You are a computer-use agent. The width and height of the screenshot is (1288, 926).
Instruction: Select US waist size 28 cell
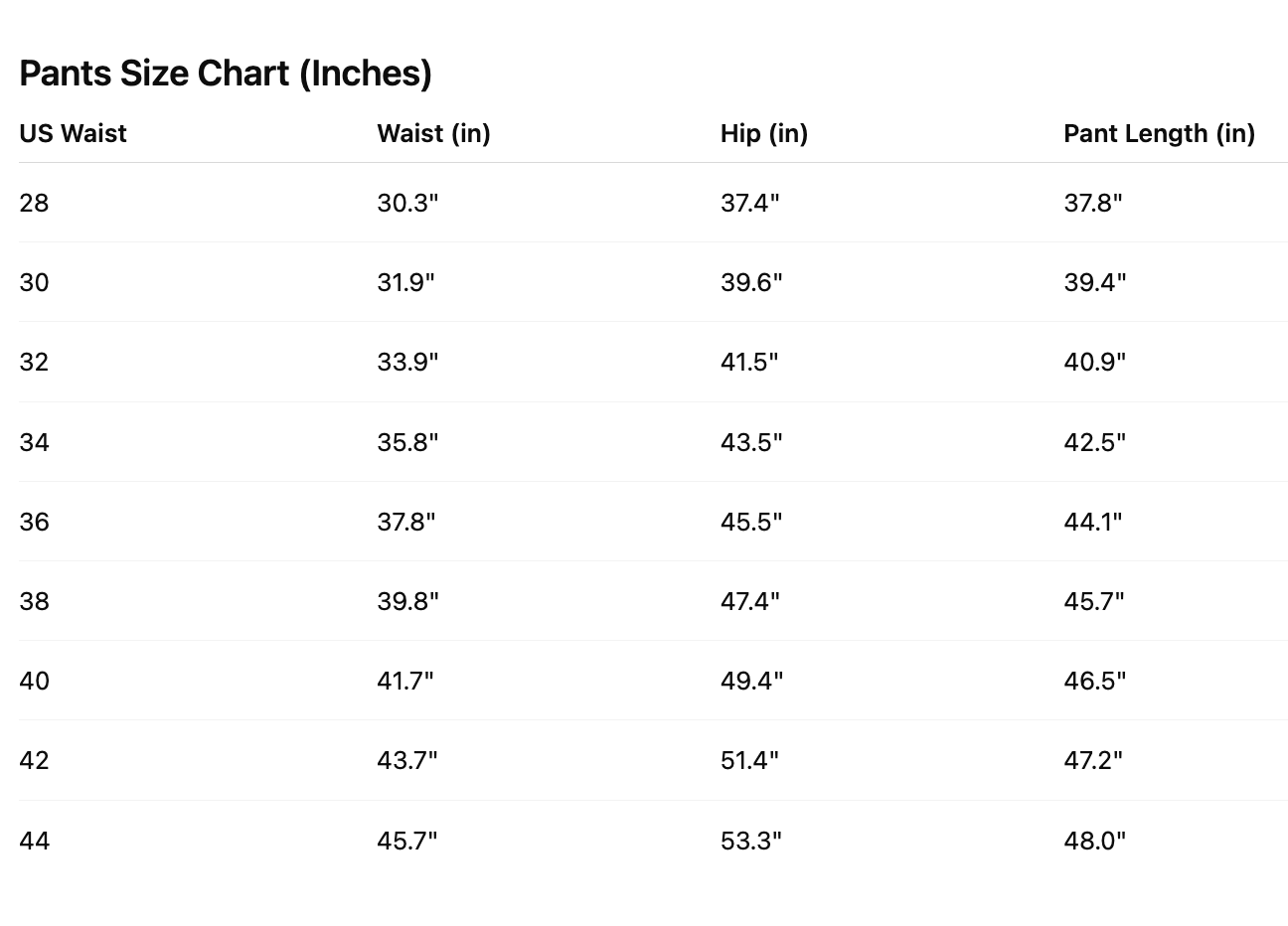click(x=34, y=204)
